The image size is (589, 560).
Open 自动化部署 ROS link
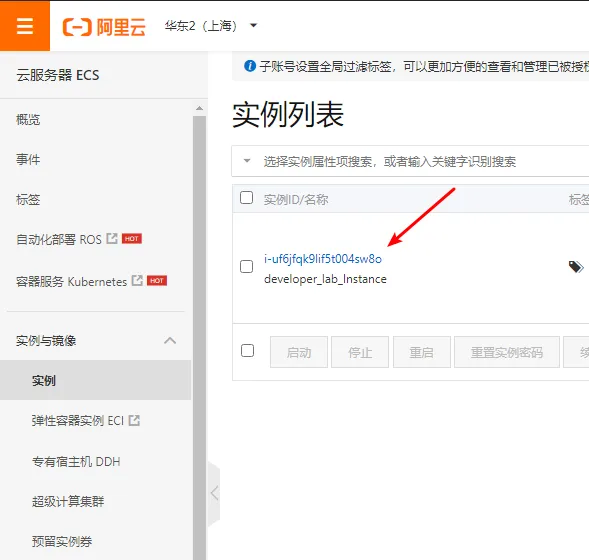pyautogui.click(x=59, y=239)
